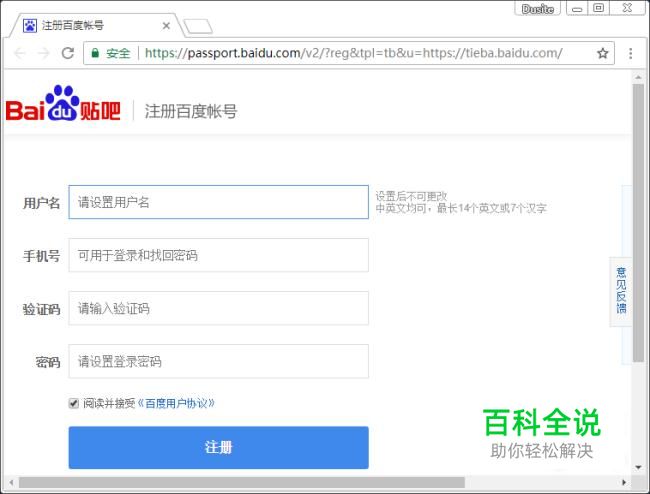Click the vertical scrollbar down arrow
The image size is (650, 494).
638,467
